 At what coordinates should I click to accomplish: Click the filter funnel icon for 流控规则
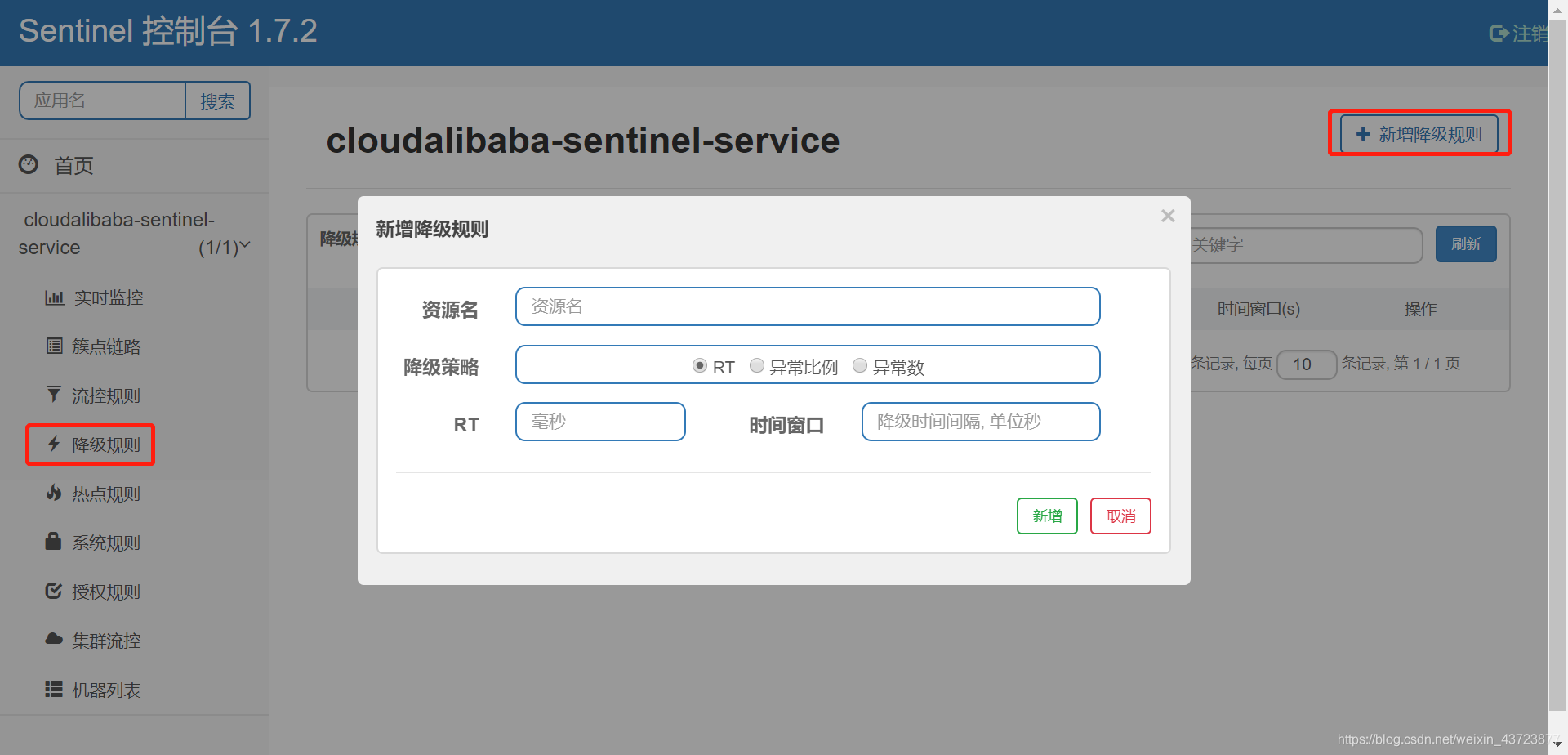(x=54, y=395)
